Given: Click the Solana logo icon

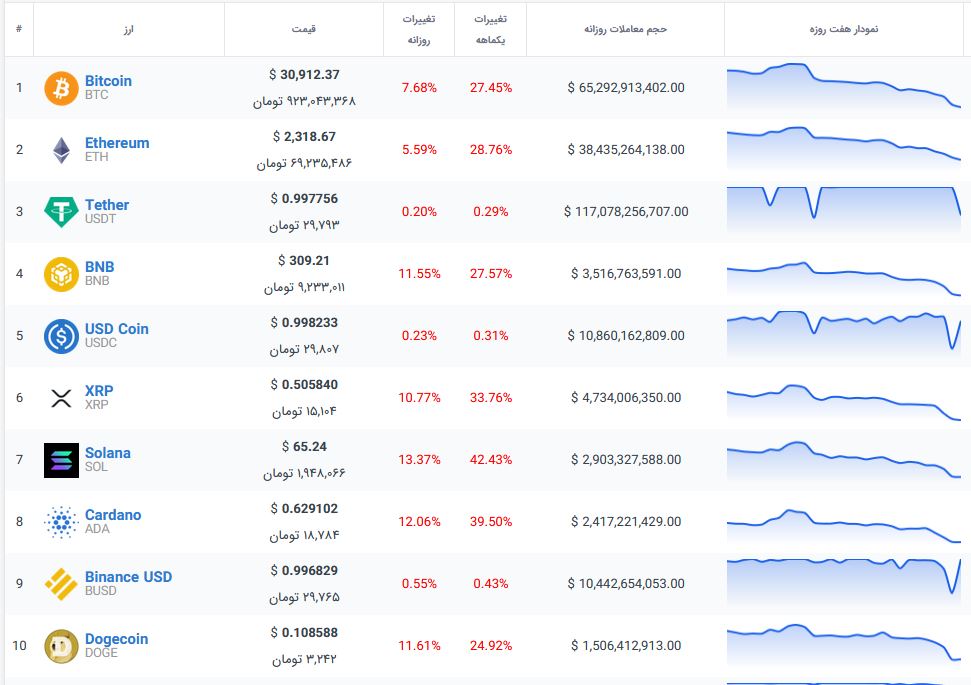Looking at the screenshot, I should (61, 460).
